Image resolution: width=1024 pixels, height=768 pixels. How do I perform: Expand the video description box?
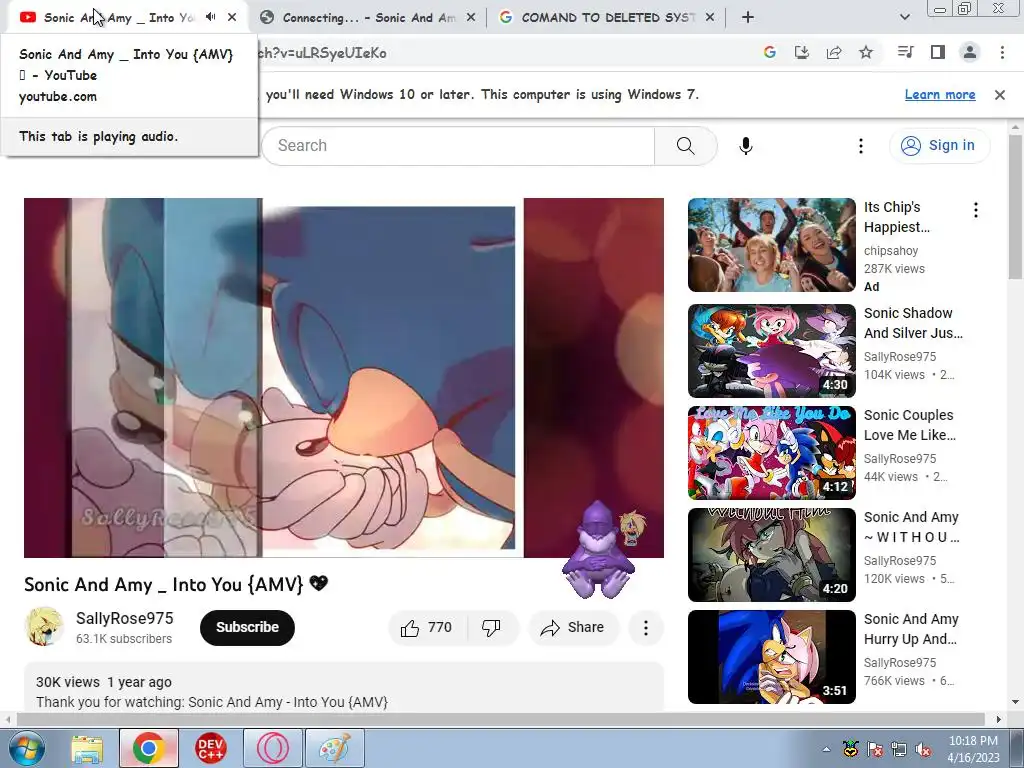(344, 688)
